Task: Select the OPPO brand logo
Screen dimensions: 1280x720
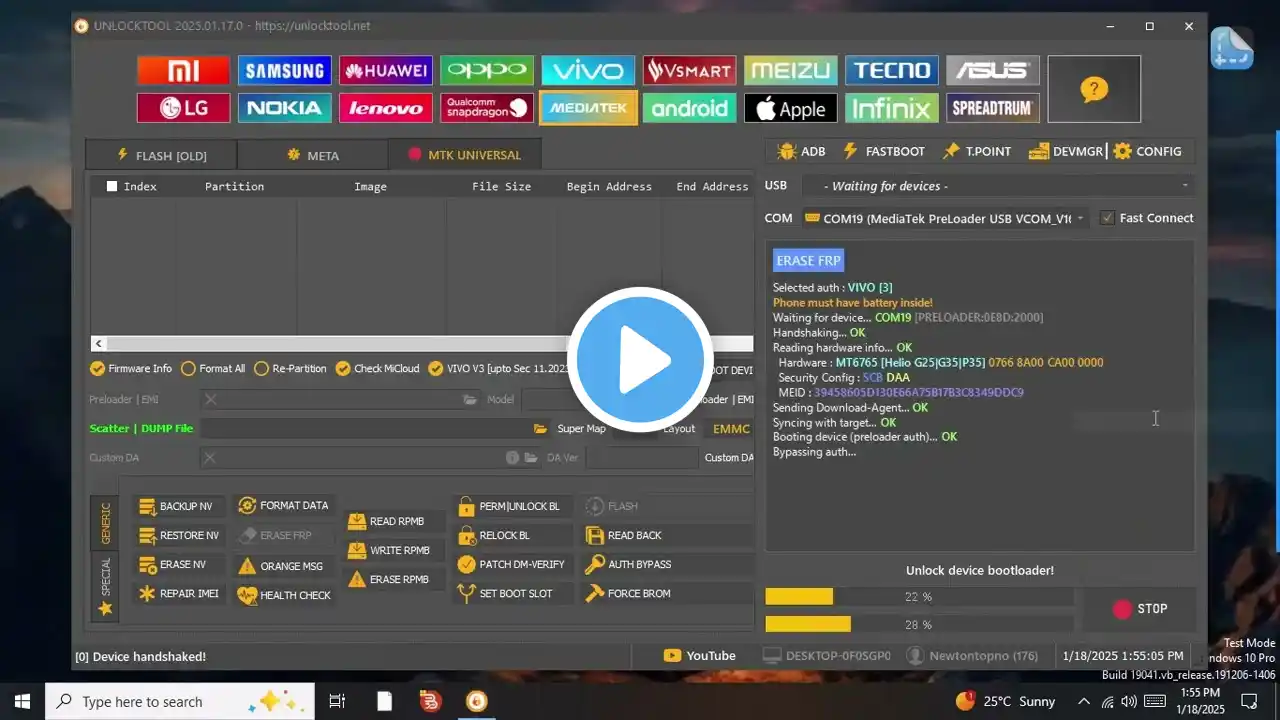Action: (x=487, y=70)
